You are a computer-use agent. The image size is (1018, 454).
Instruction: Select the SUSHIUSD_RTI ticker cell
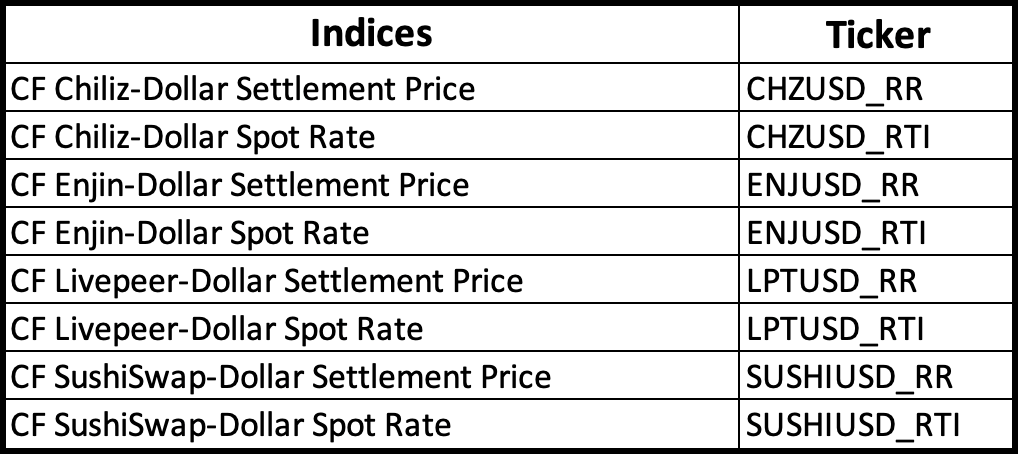click(876, 423)
